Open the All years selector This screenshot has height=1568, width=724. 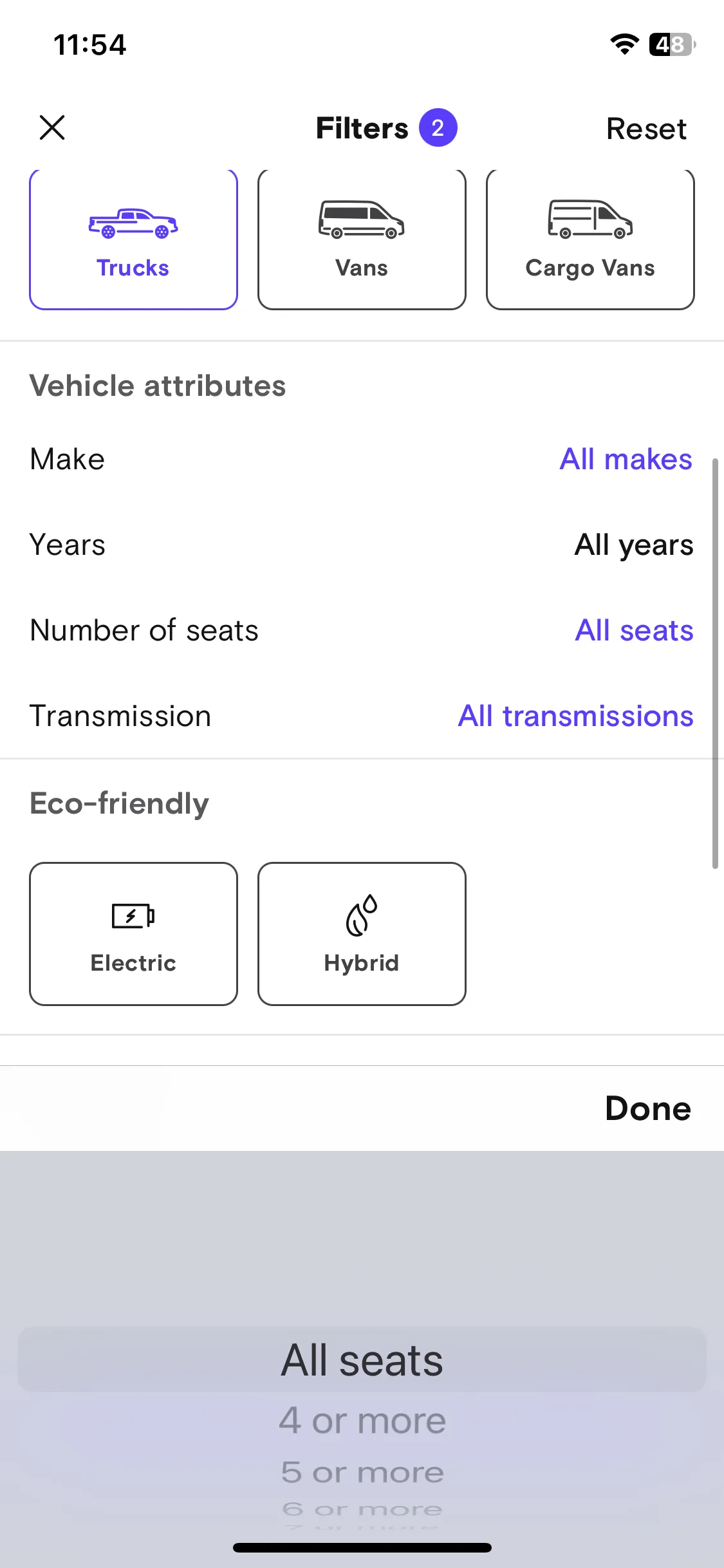coord(634,545)
